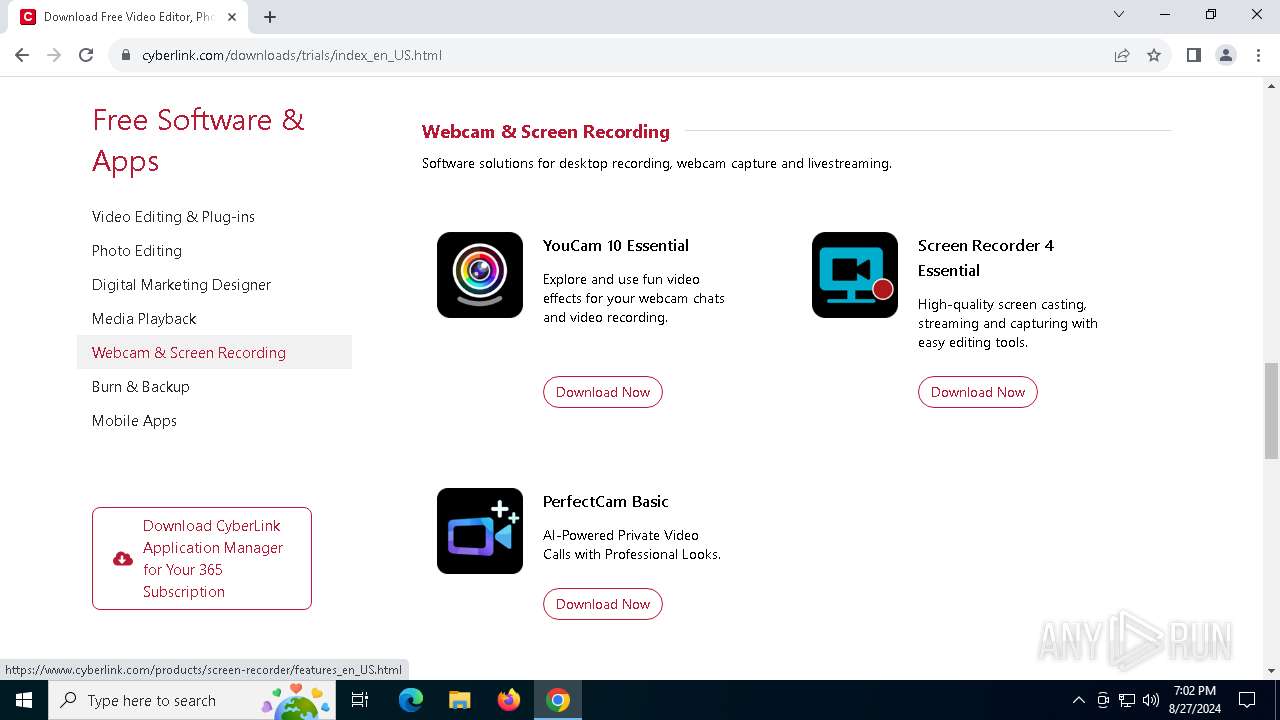Go back with the browser back arrow
The height and width of the screenshot is (720, 1280).
pyautogui.click(x=22, y=55)
